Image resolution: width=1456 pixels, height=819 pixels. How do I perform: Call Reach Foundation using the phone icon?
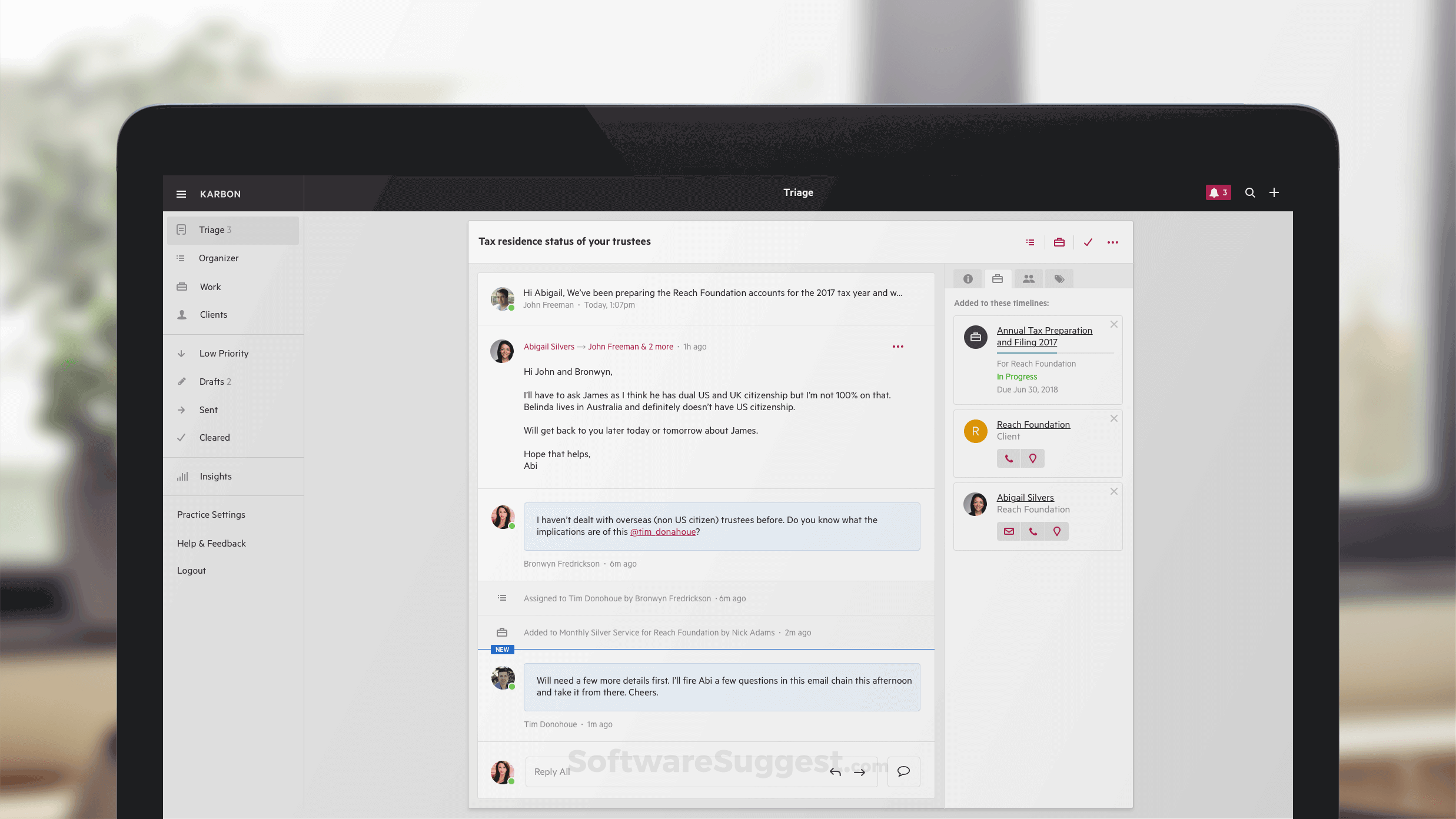1009,458
